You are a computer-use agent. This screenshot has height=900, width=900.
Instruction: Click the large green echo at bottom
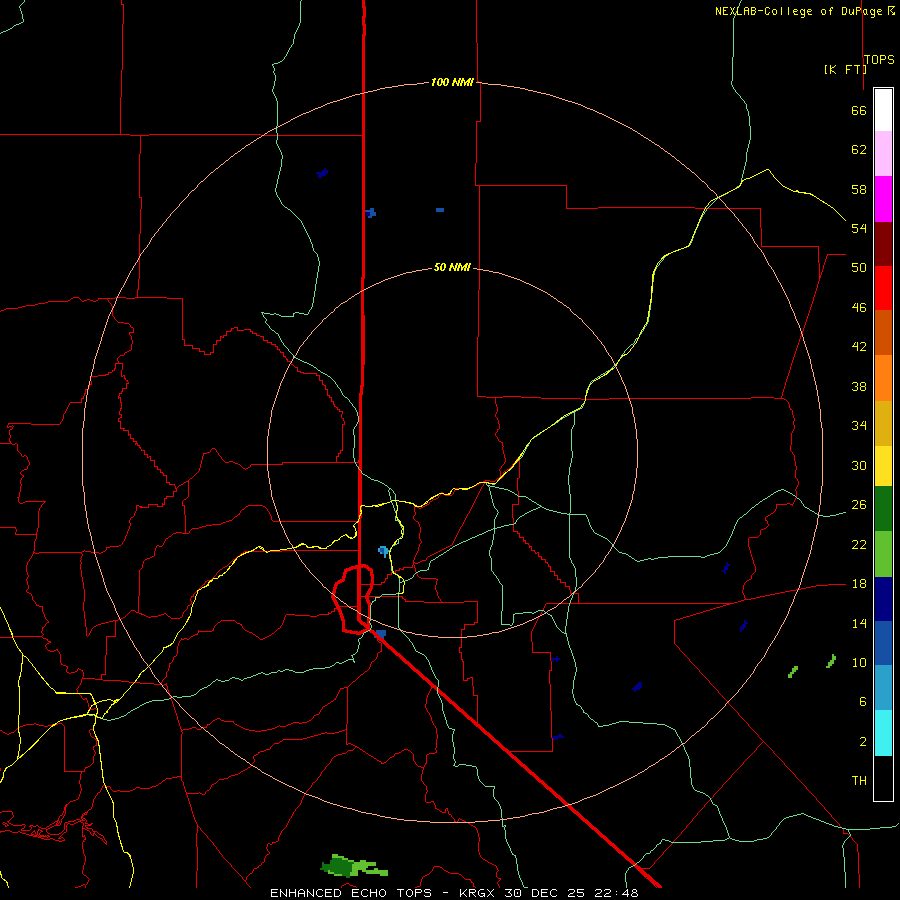click(354, 866)
